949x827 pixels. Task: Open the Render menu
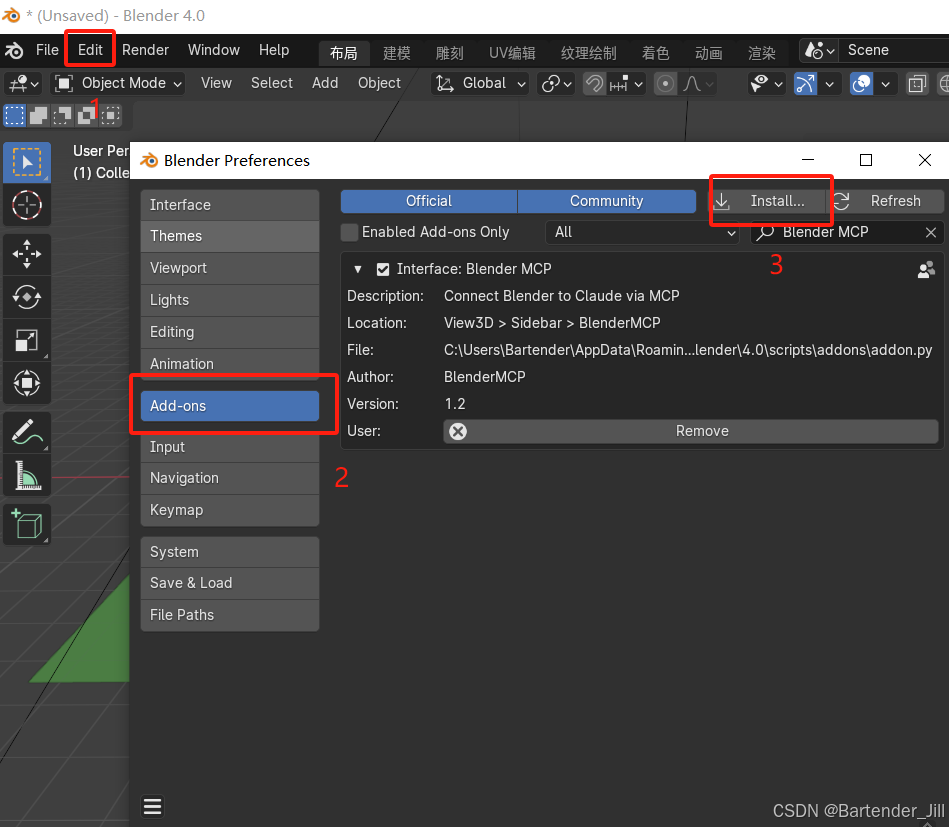pyautogui.click(x=145, y=50)
